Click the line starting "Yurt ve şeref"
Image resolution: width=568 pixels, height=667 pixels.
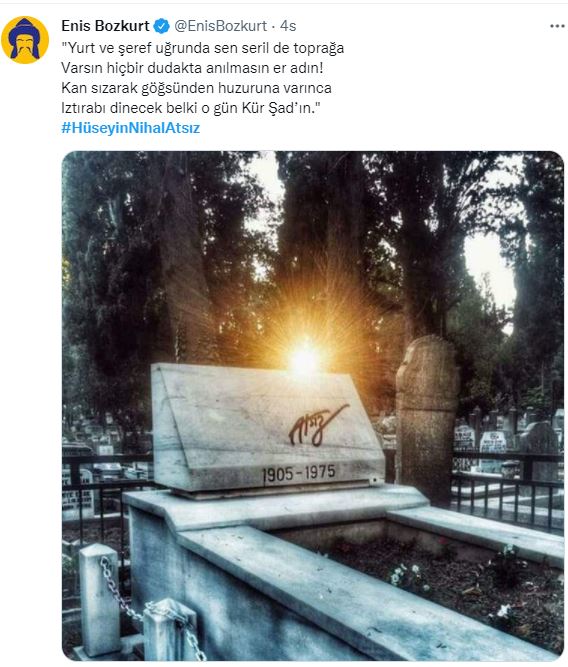tap(203, 48)
